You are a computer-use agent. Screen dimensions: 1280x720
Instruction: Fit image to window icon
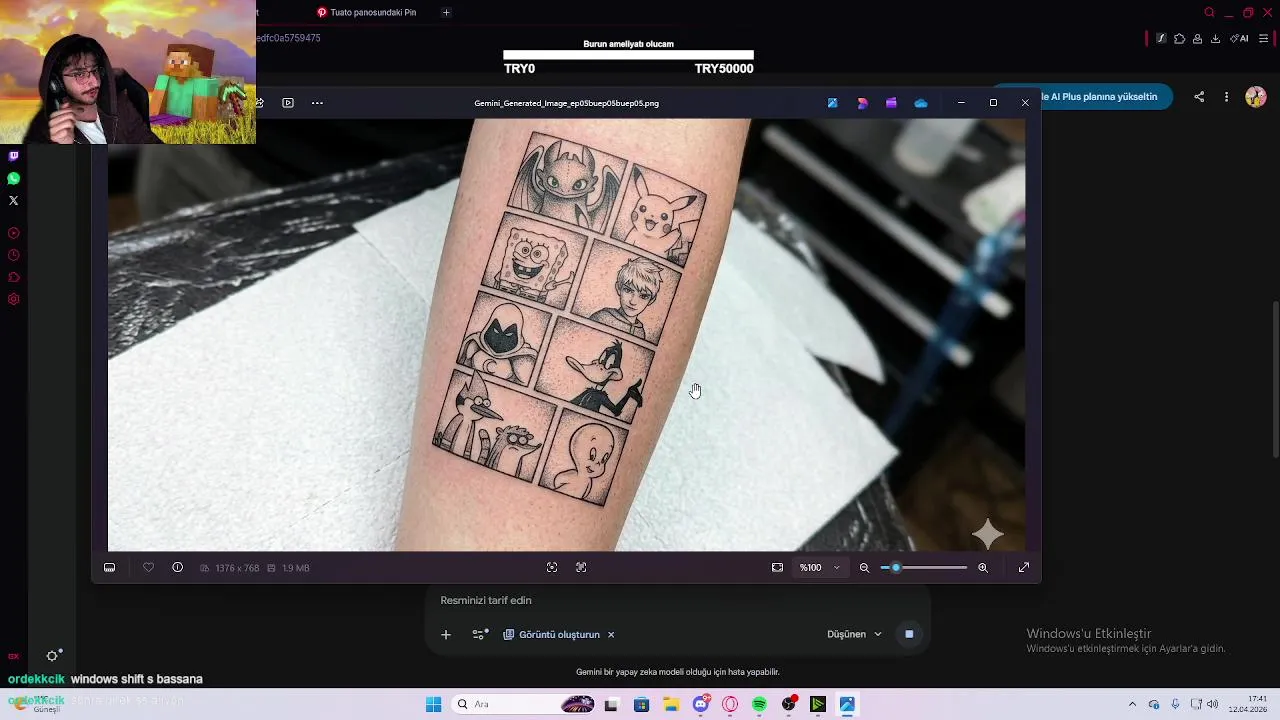(x=777, y=568)
